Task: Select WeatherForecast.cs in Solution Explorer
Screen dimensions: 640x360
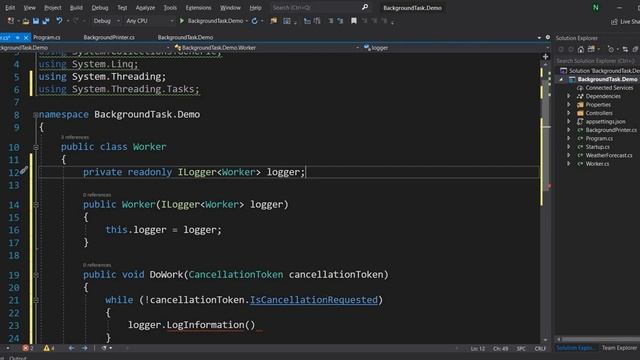Action: 609,156
